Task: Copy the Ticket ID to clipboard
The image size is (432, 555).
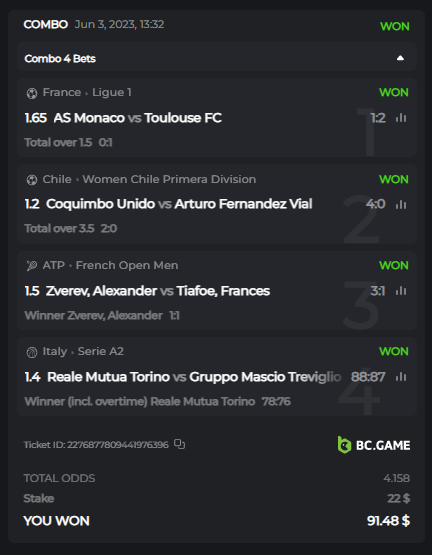Action: (180, 444)
